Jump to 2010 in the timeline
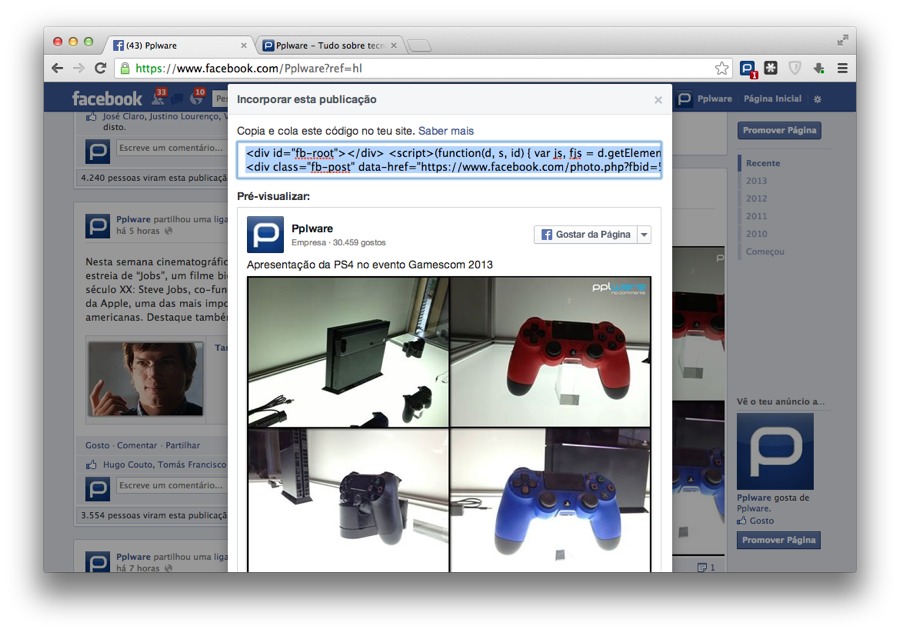Viewport: 900px width, 633px height. click(756, 234)
